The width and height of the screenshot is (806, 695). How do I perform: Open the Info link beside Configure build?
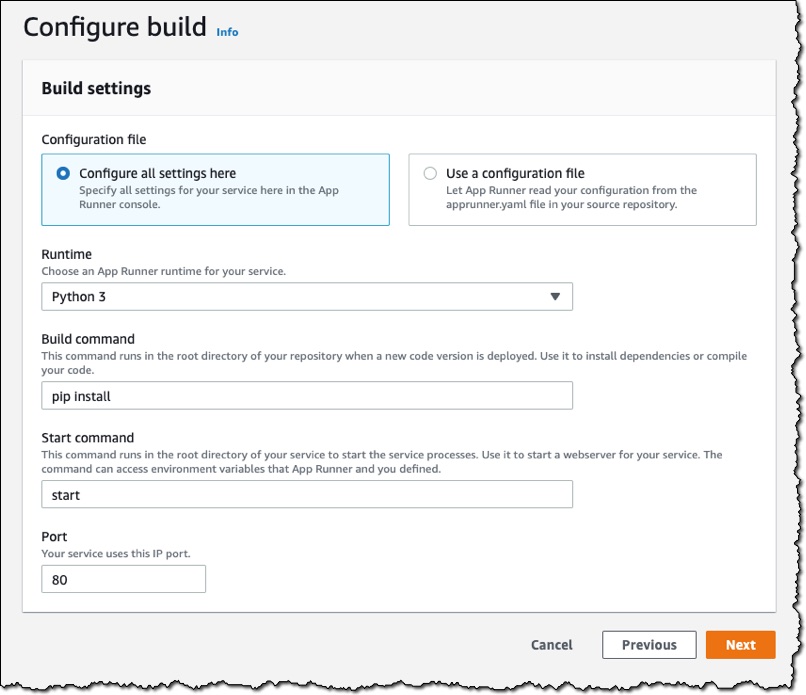coord(227,32)
